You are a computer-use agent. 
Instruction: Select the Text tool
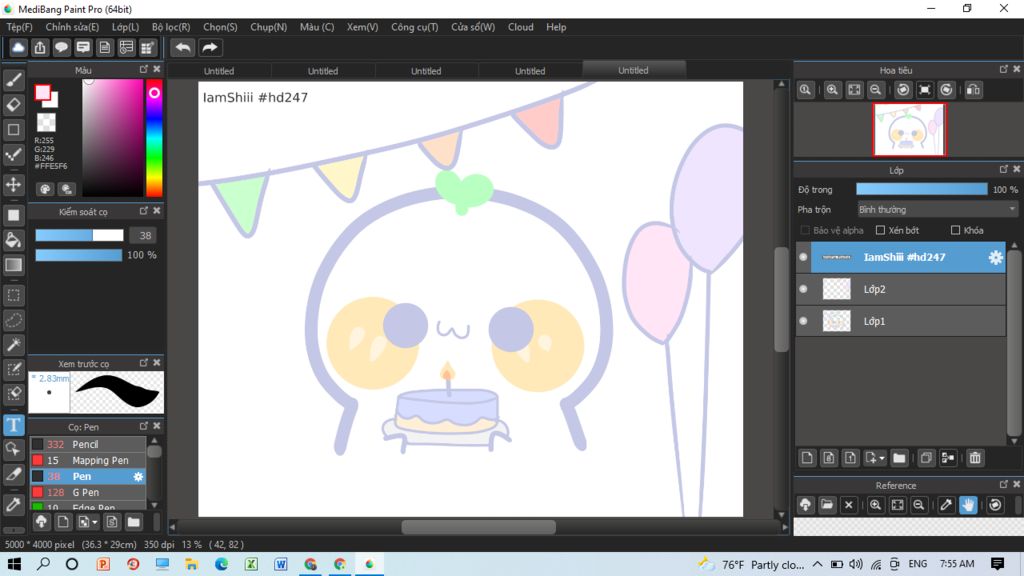tap(14, 425)
